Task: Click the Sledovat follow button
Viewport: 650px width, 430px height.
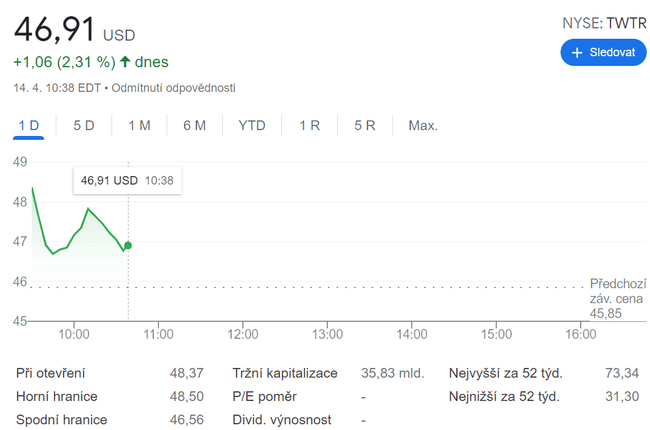Action: (x=603, y=52)
